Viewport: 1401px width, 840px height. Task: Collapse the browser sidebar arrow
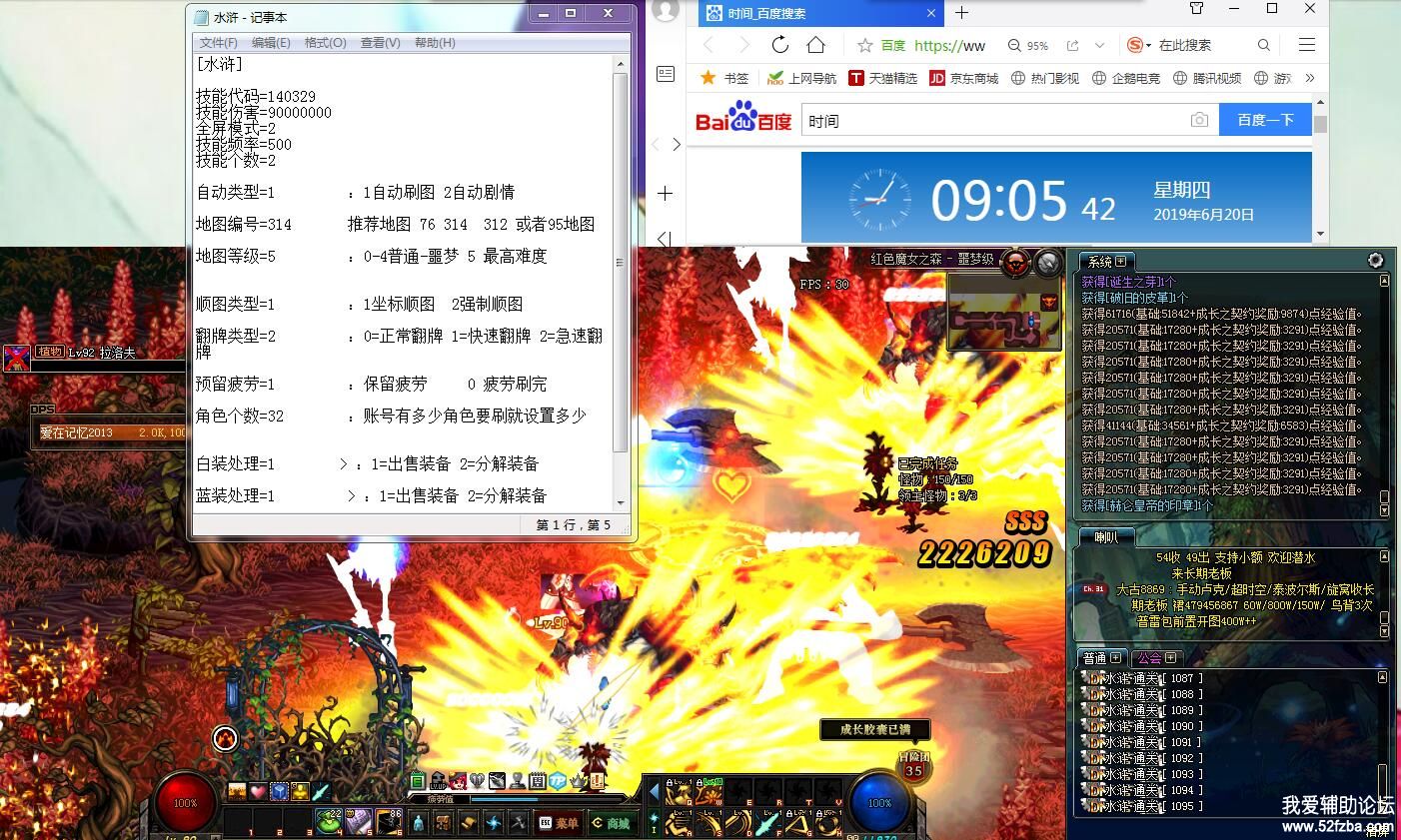click(x=665, y=239)
